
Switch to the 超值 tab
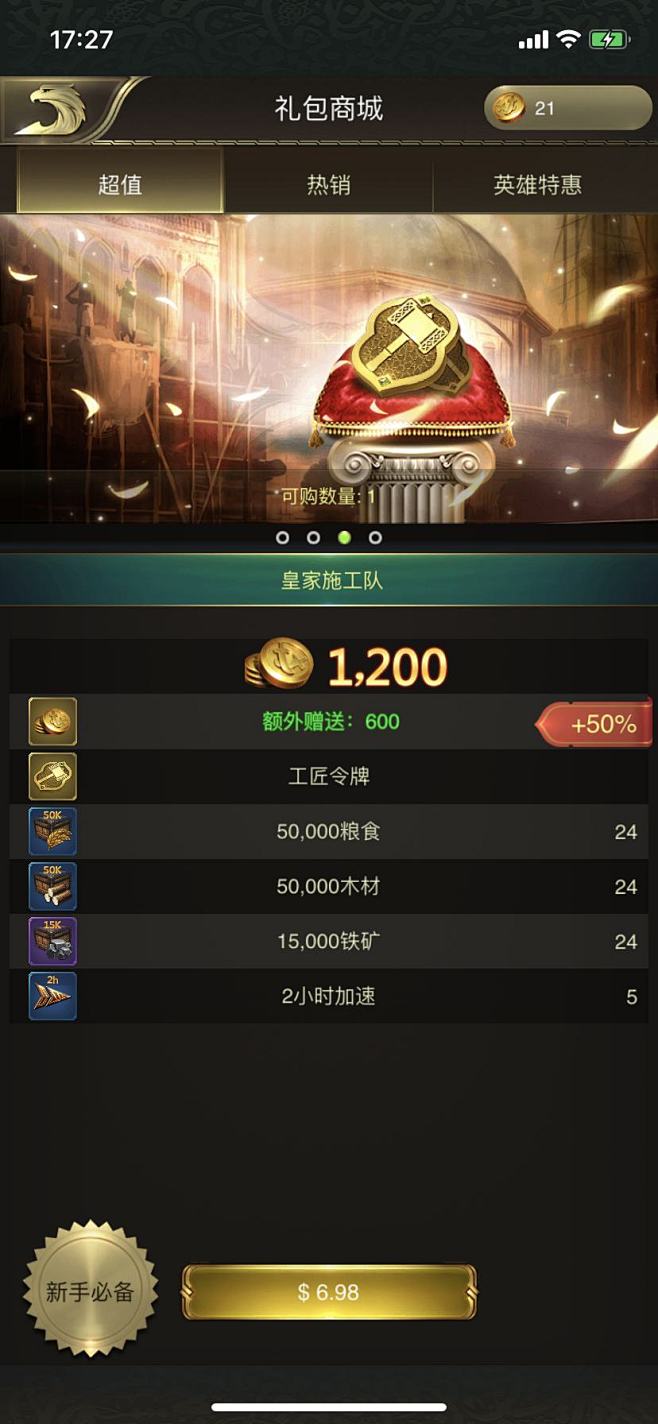tap(120, 184)
